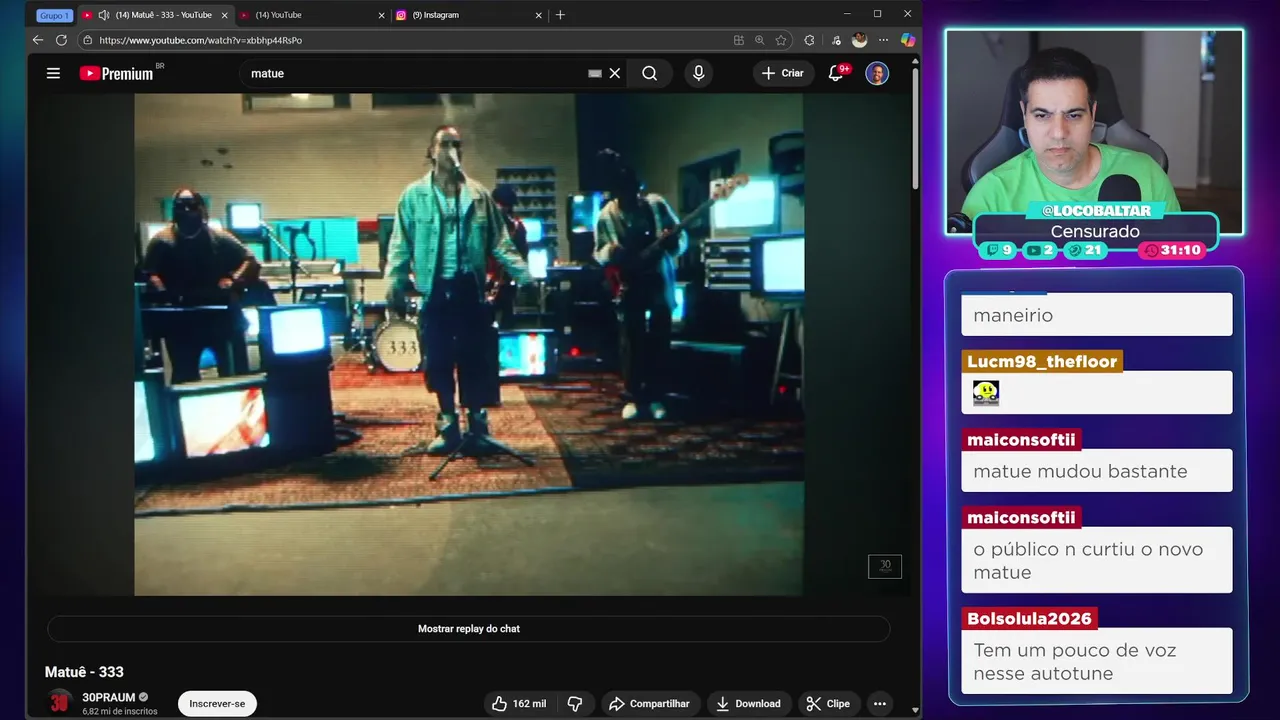Click username Lucm98_thefloor in chat
This screenshot has height=720, width=1280.
1042,362
